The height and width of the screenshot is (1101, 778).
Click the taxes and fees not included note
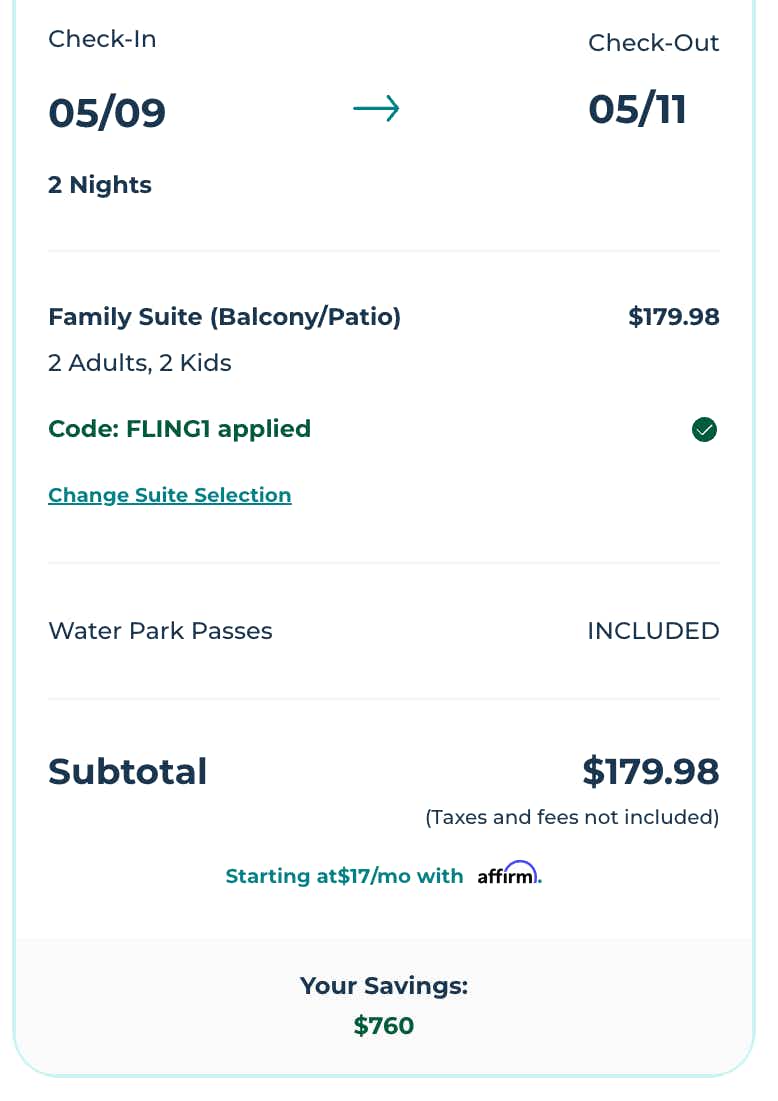pyautogui.click(x=572, y=817)
